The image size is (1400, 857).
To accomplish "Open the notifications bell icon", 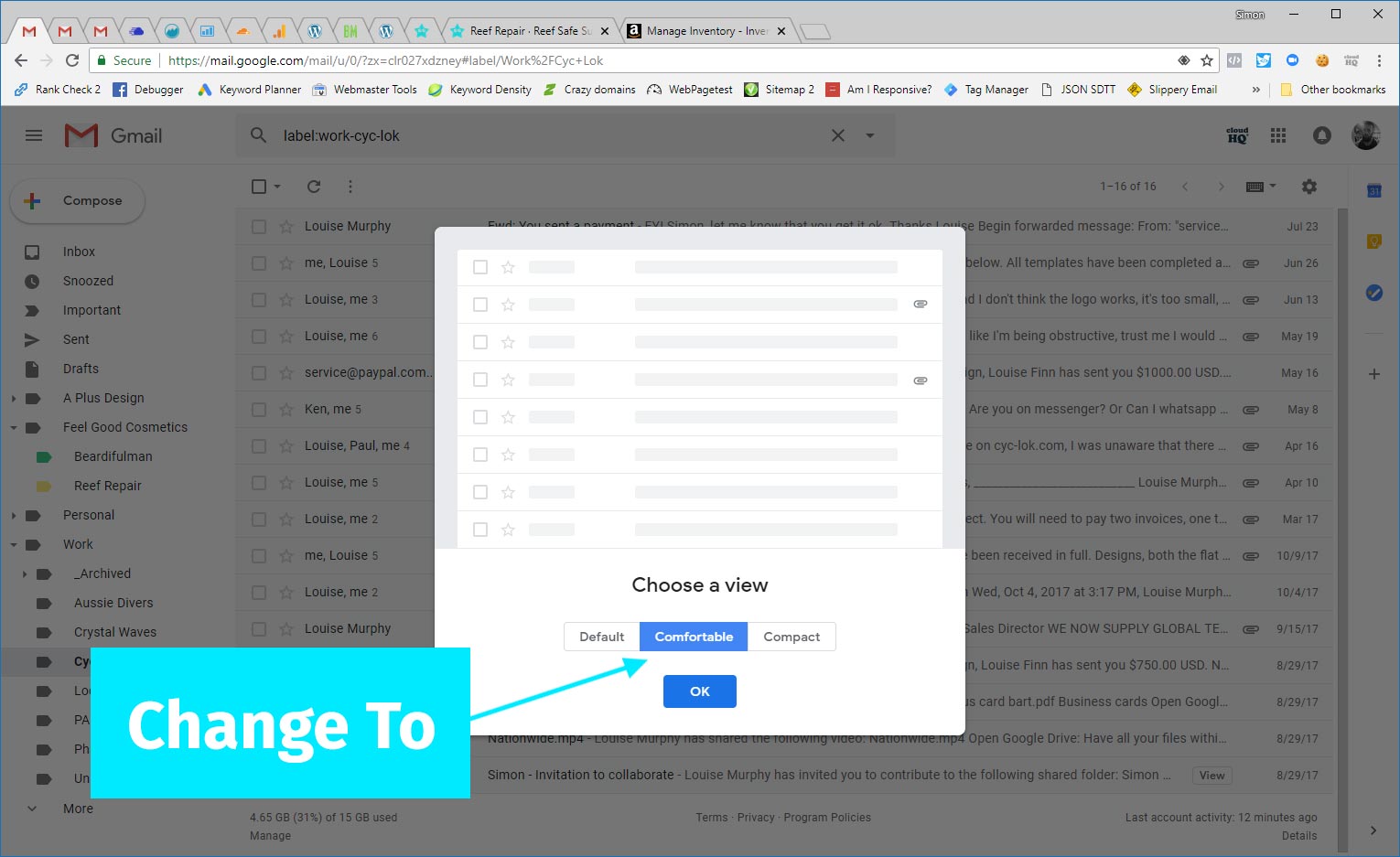I will point(1322,135).
